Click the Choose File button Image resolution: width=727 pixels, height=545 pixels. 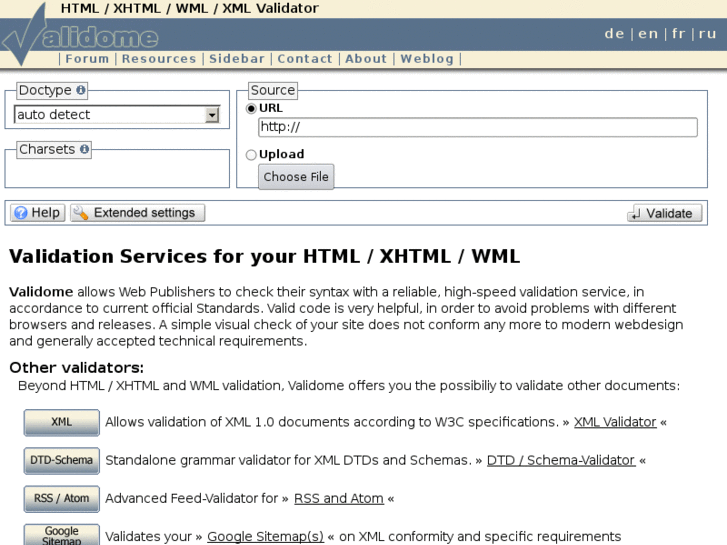pyautogui.click(x=296, y=177)
